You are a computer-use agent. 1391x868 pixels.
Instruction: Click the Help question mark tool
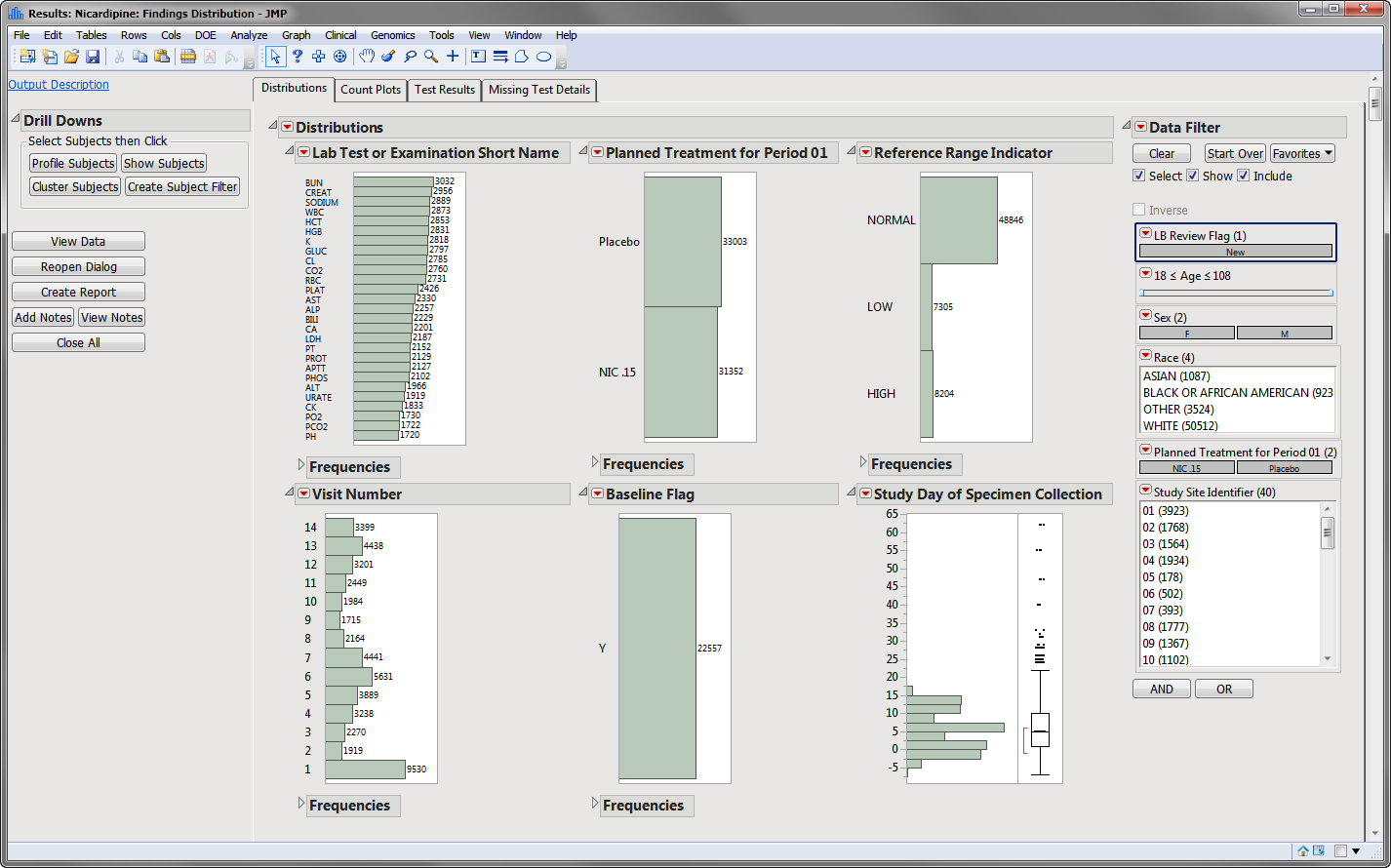point(298,57)
